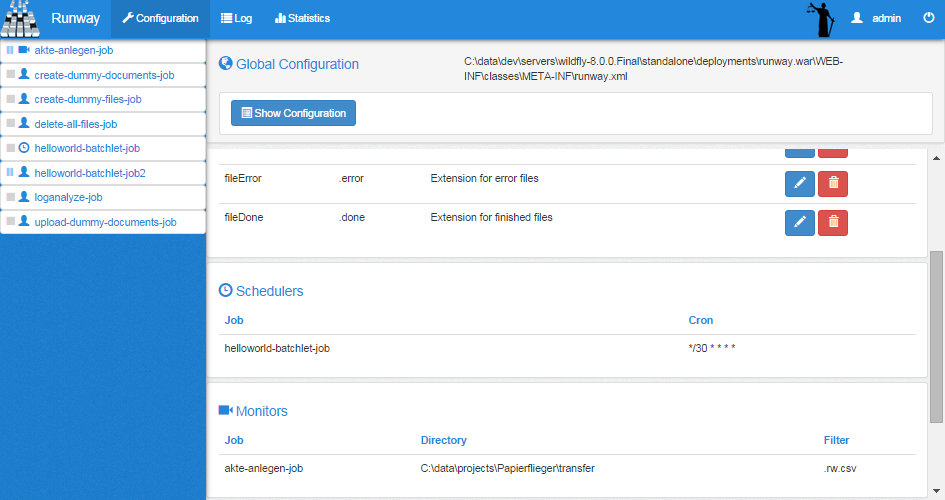
Task: Open akte-anlegen-job in the sidebar
Action: pyautogui.click(x=74, y=51)
